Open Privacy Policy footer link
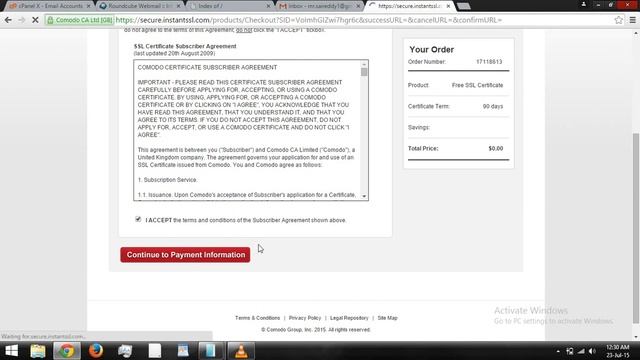 point(305,318)
